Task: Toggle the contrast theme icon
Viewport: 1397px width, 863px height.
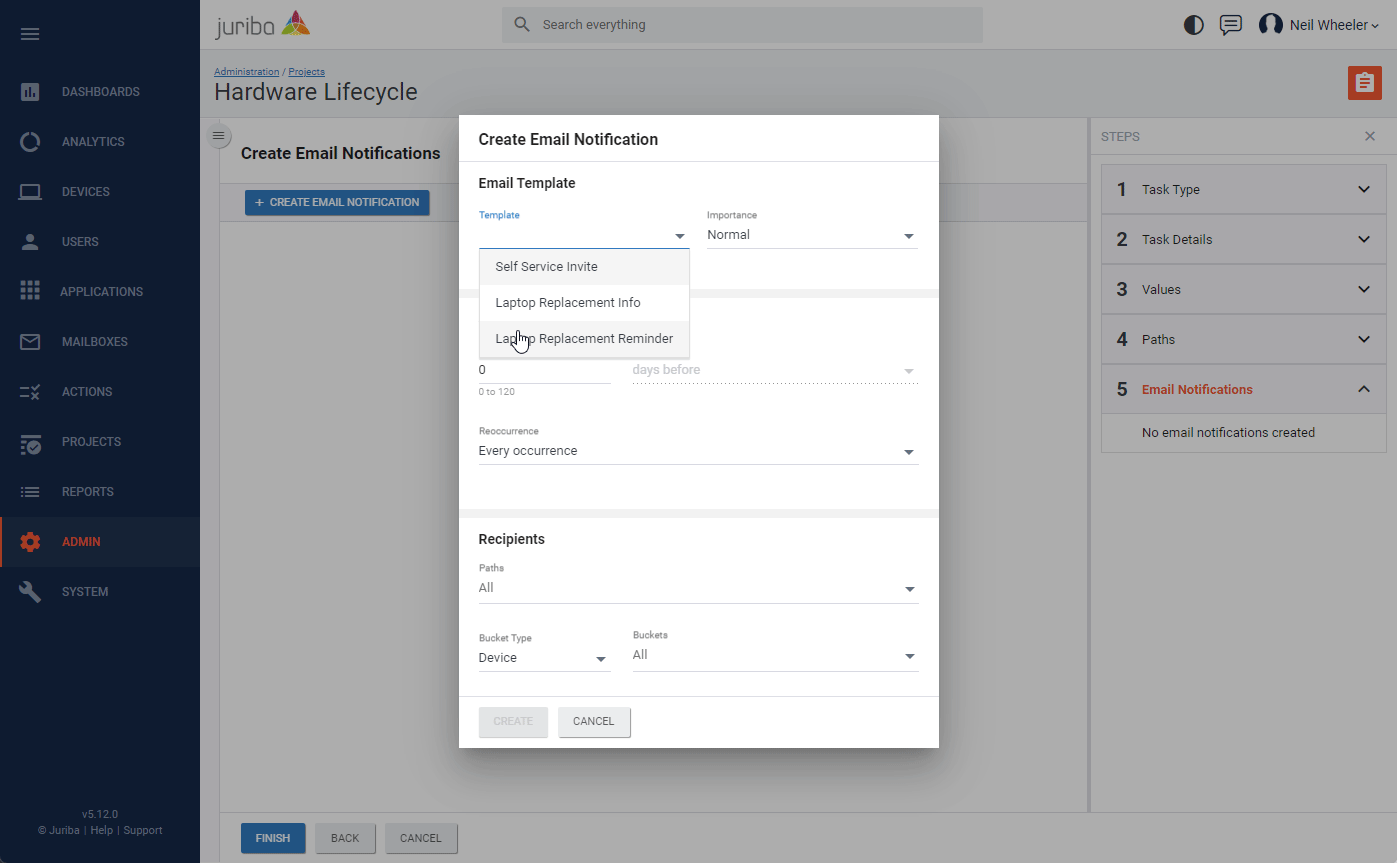Action: (x=1193, y=25)
